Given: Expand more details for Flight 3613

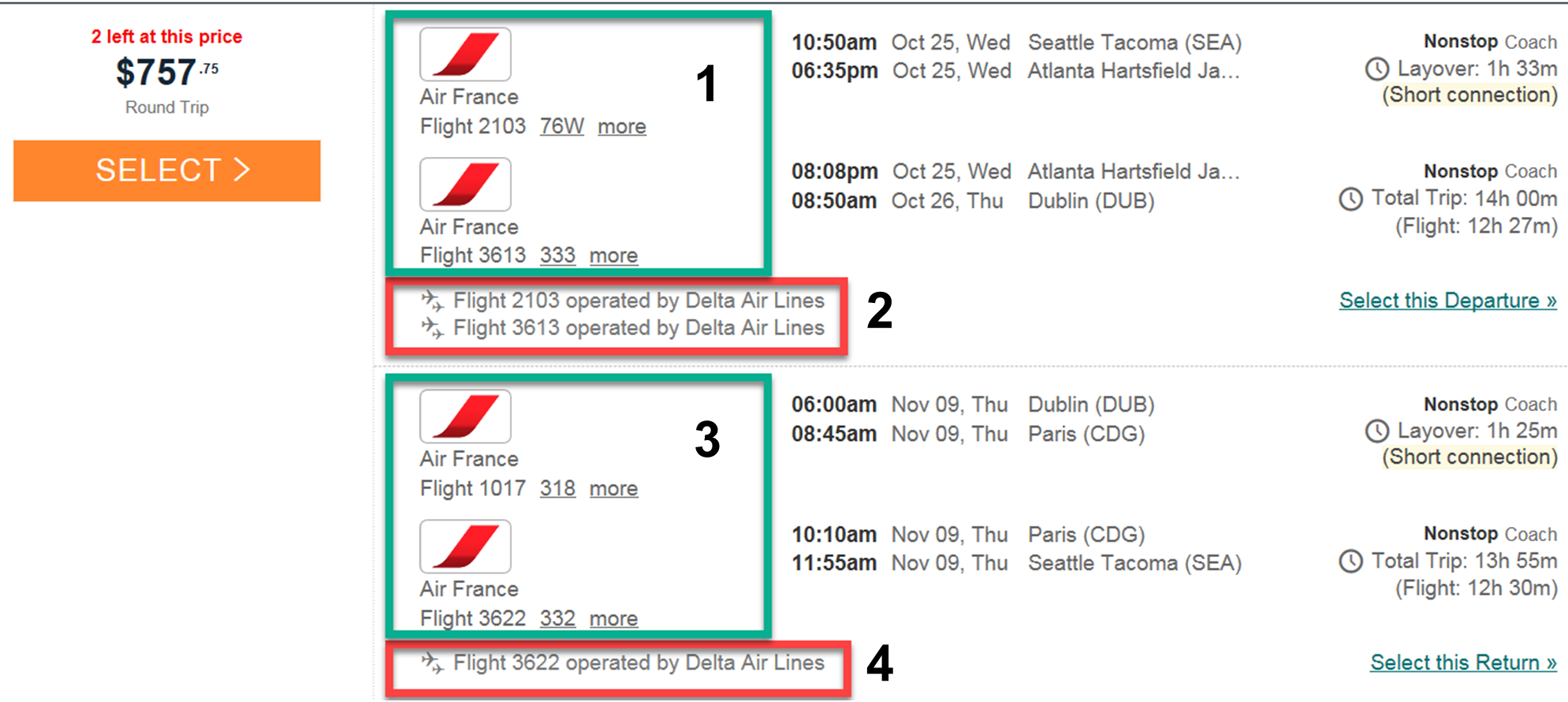Looking at the screenshot, I should pyautogui.click(x=613, y=256).
